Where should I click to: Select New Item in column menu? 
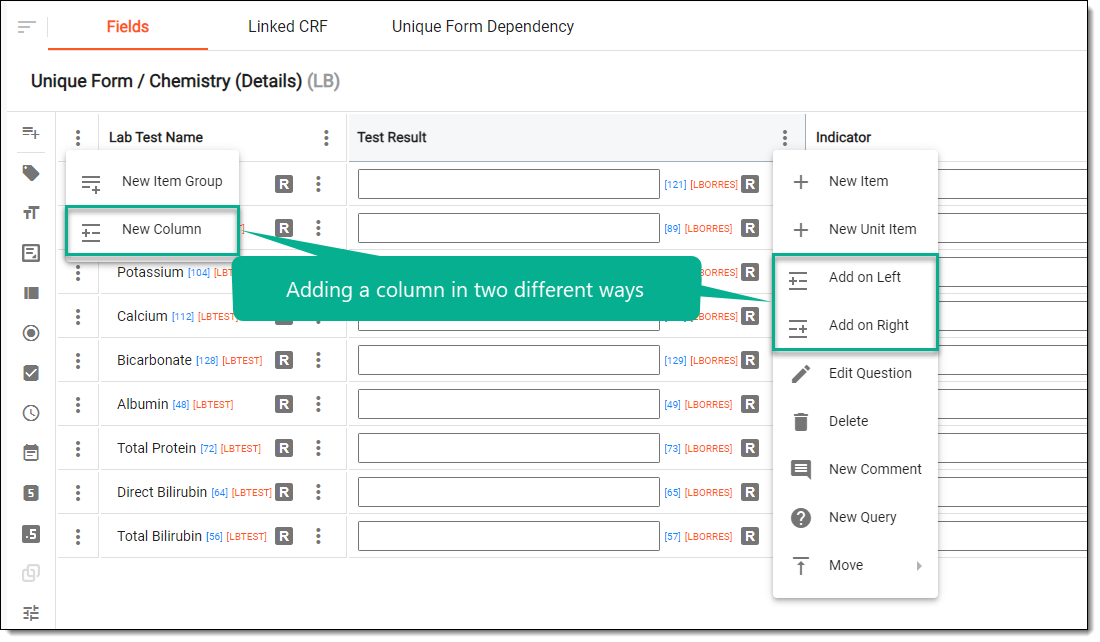pos(855,182)
